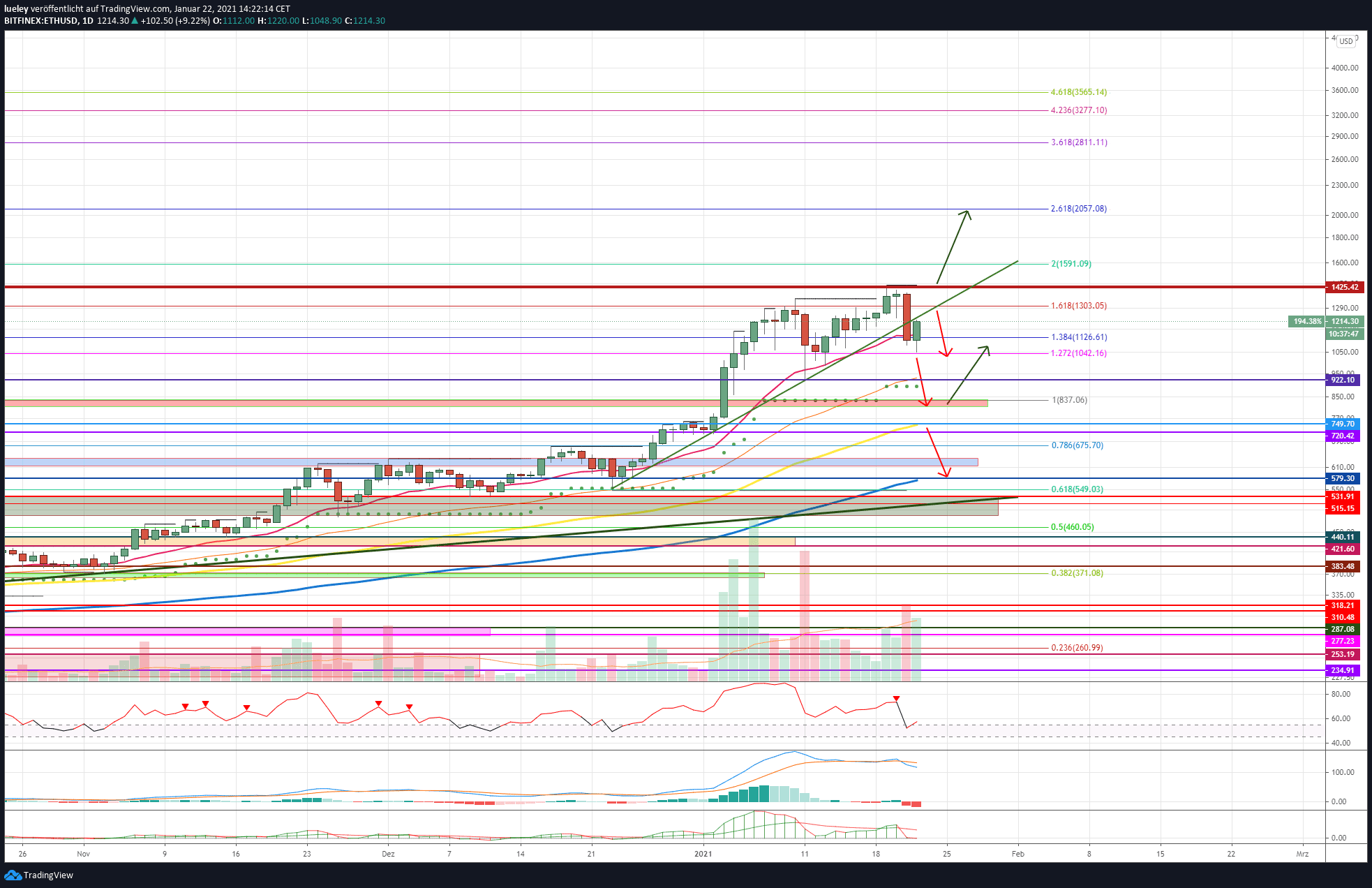Select Fibonacci level 0.618(549.03) label

tap(1078, 489)
